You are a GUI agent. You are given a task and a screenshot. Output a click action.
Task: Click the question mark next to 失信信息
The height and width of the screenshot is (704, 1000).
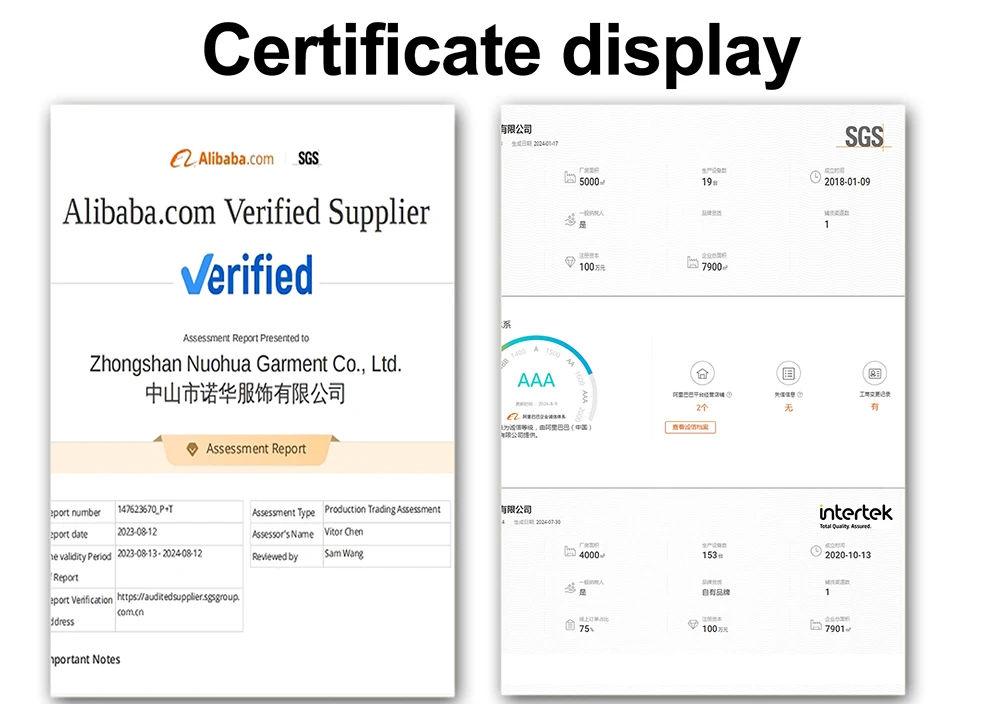[x=800, y=395]
